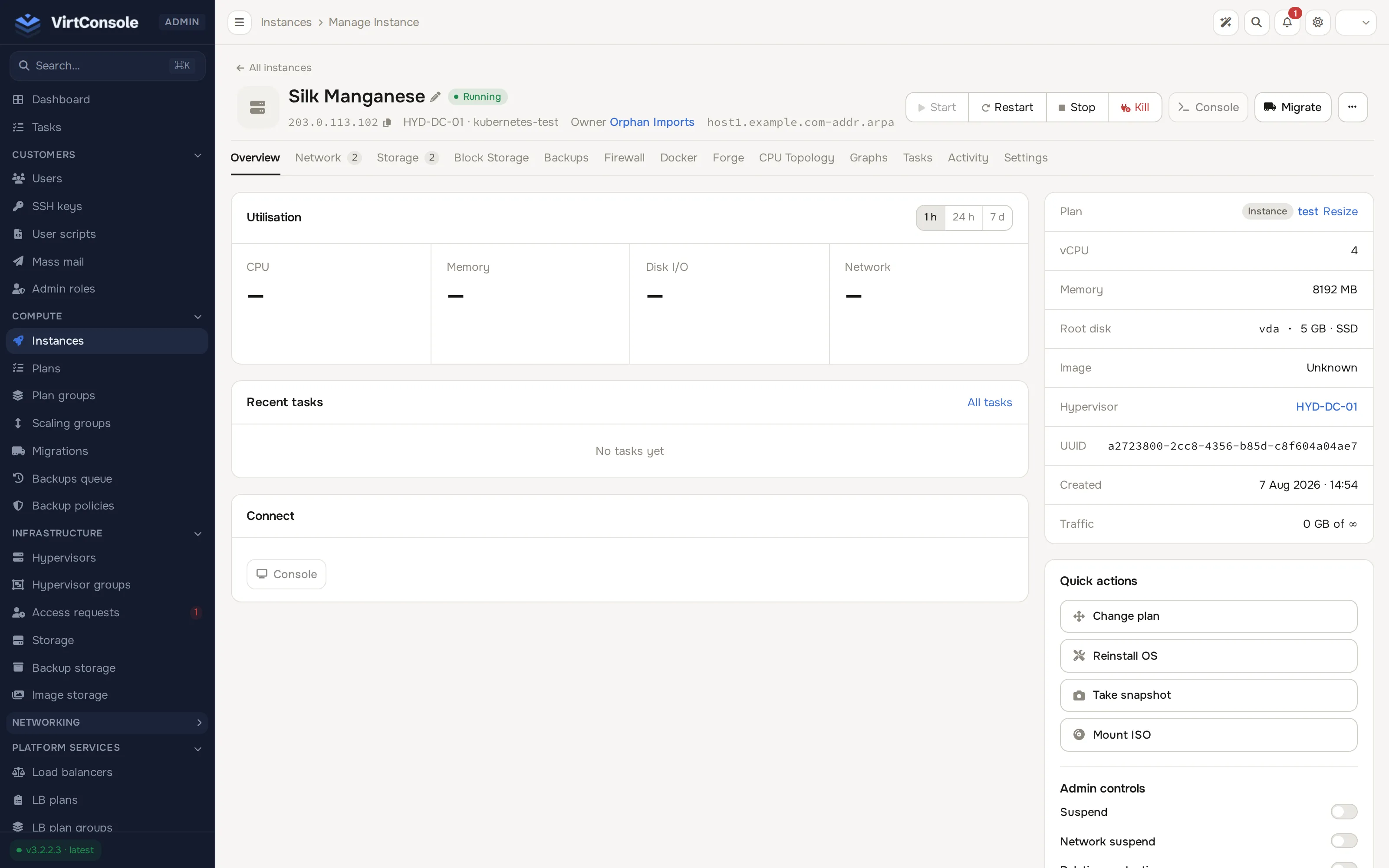Click the sidebar Search field

107,66
